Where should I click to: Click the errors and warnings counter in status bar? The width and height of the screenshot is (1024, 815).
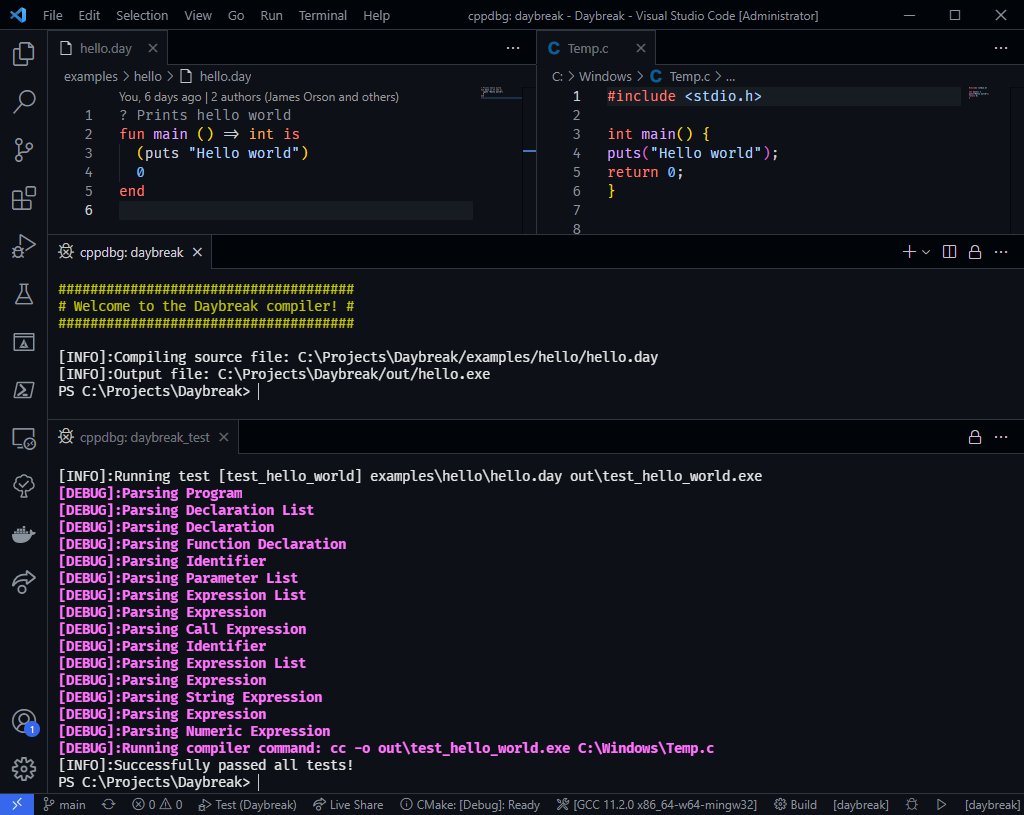click(157, 805)
